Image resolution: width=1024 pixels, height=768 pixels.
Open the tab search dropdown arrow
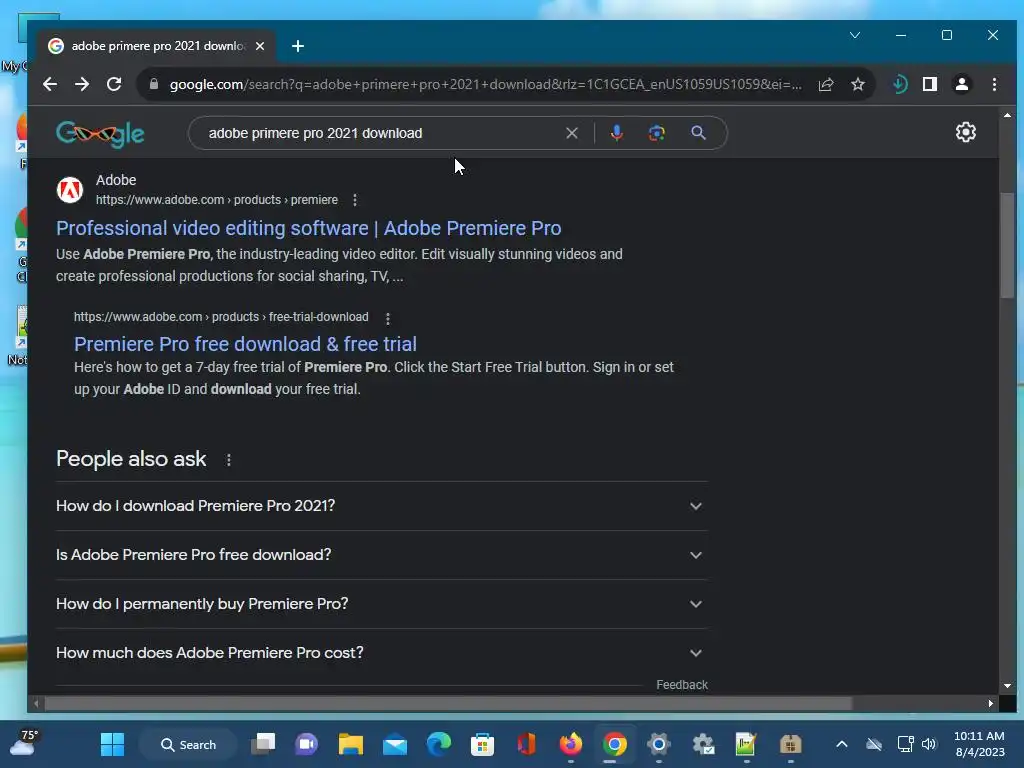[855, 35]
